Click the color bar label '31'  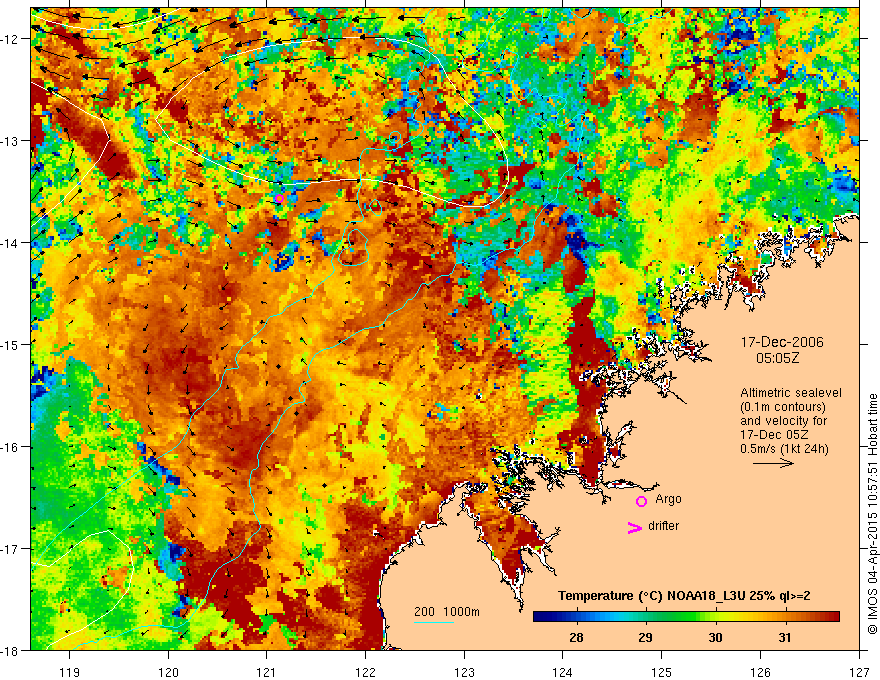[x=785, y=637]
